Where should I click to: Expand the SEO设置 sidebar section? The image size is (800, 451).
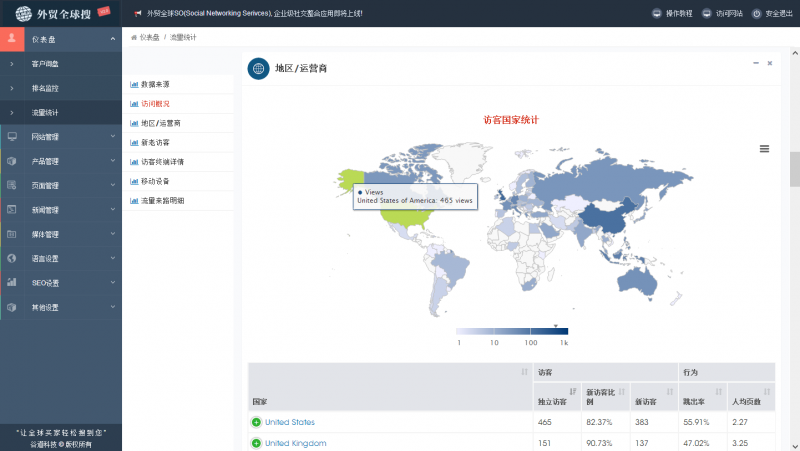click(x=60, y=283)
